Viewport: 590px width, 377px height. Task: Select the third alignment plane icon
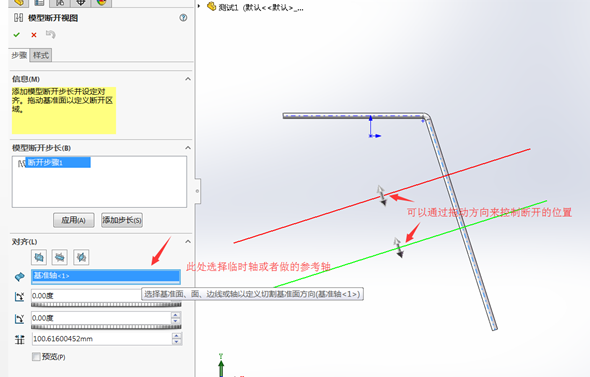81,257
